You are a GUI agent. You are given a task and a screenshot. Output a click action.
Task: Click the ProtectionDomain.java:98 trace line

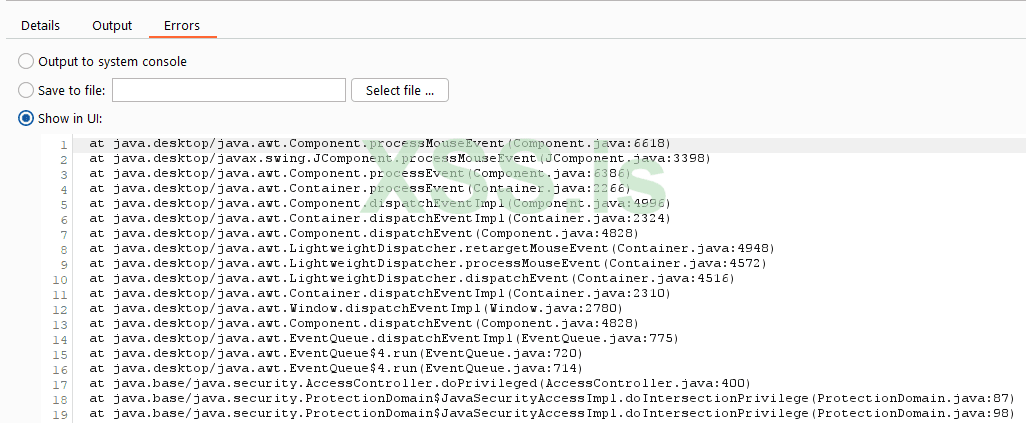click(552, 414)
